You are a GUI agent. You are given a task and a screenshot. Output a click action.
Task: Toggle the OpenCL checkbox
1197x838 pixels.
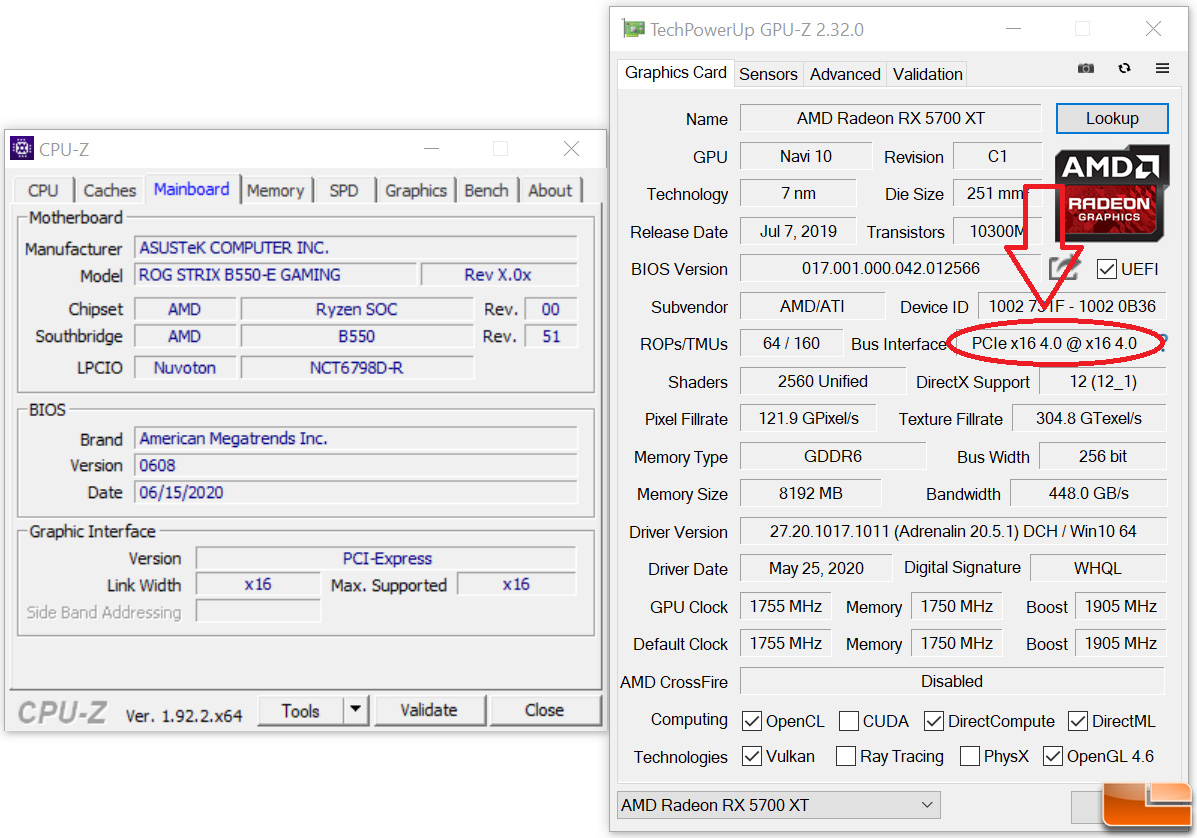click(x=752, y=721)
